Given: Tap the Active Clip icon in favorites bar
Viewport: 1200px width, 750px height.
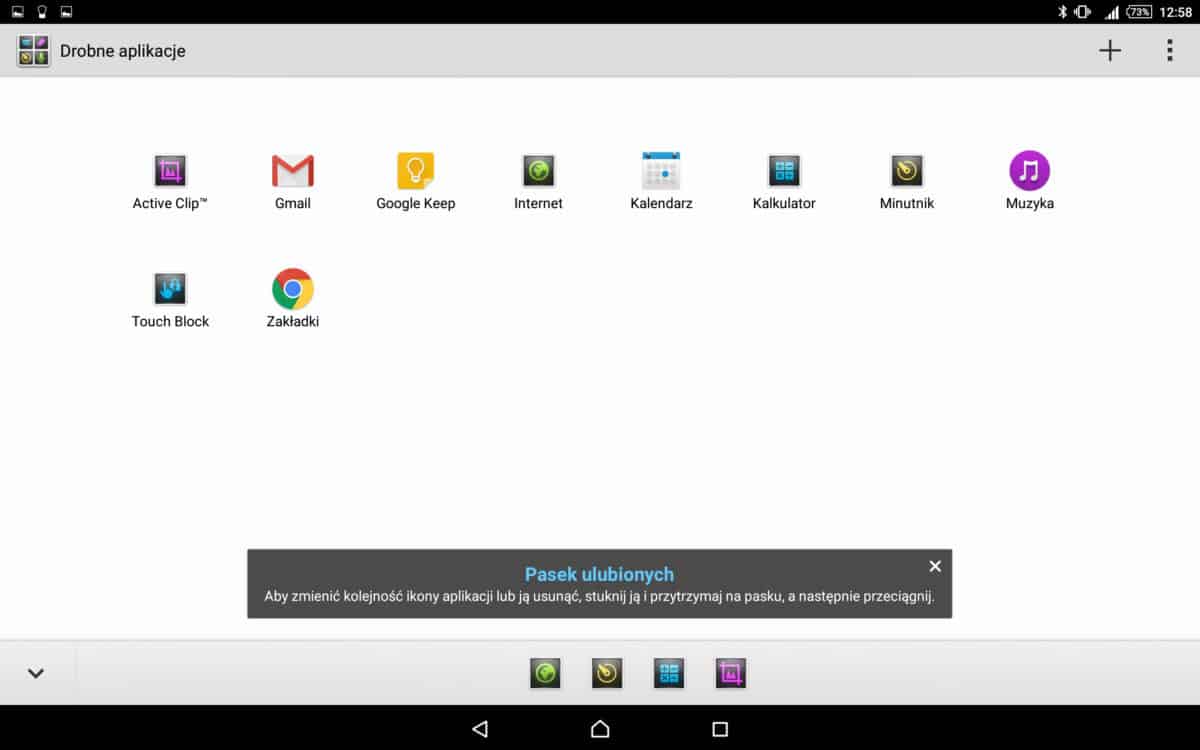Looking at the screenshot, I should coord(731,673).
